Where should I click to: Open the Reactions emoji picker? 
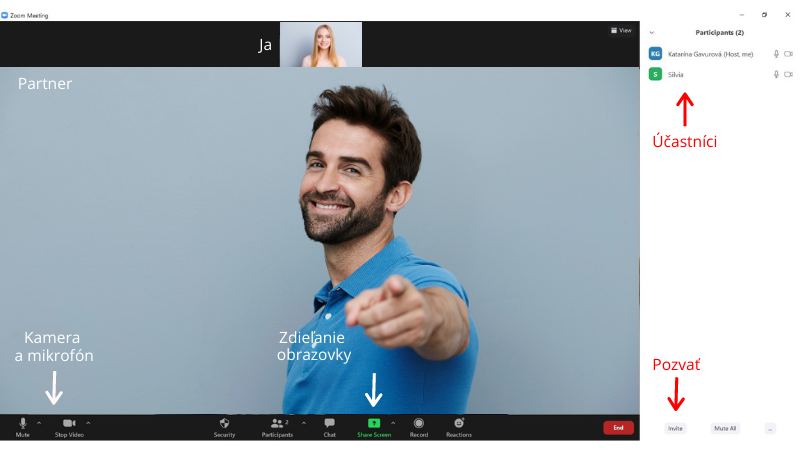click(x=459, y=424)
